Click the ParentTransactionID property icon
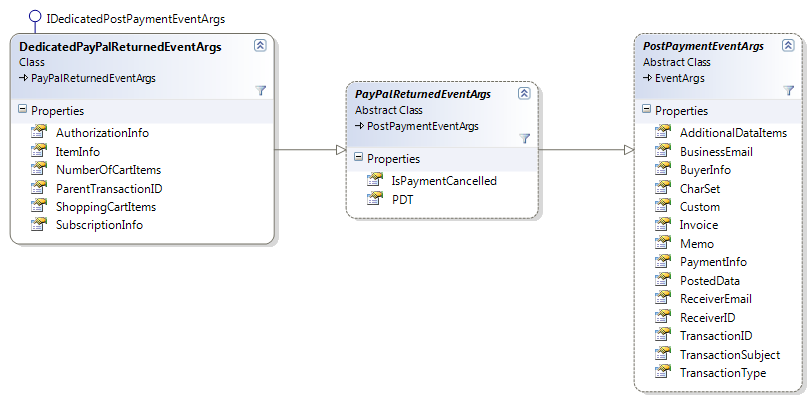Image resolution: width=811 pixels, height=400 pixels. pos(39,188)
